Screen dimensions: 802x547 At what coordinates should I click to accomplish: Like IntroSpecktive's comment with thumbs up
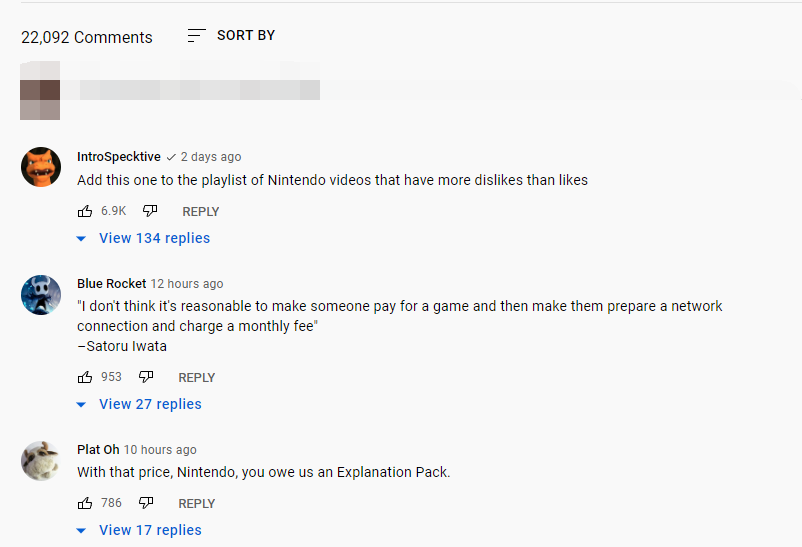pos(85,211)
